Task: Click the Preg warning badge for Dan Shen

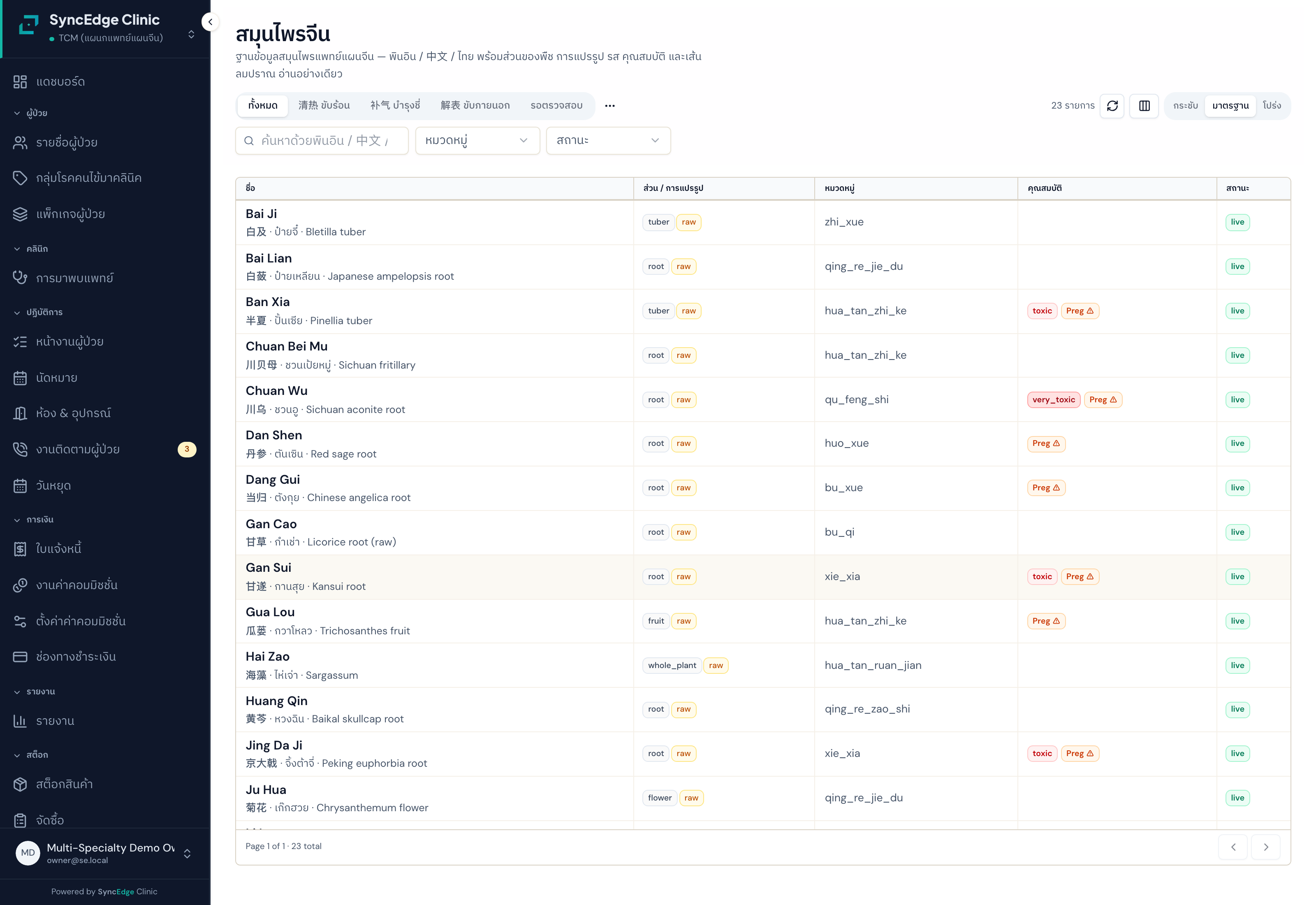Action: pyautogui.click(x=1046, y=443)
